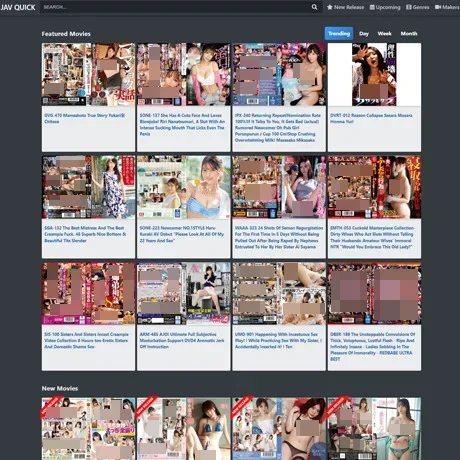Open the WAAA-323 title link
Viewport: 460px width, 460px height.
click(x=279, y=237)
